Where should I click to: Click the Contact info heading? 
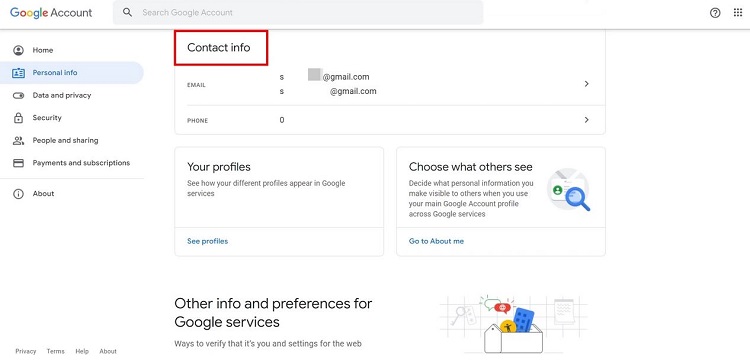(x=219, y=47)
